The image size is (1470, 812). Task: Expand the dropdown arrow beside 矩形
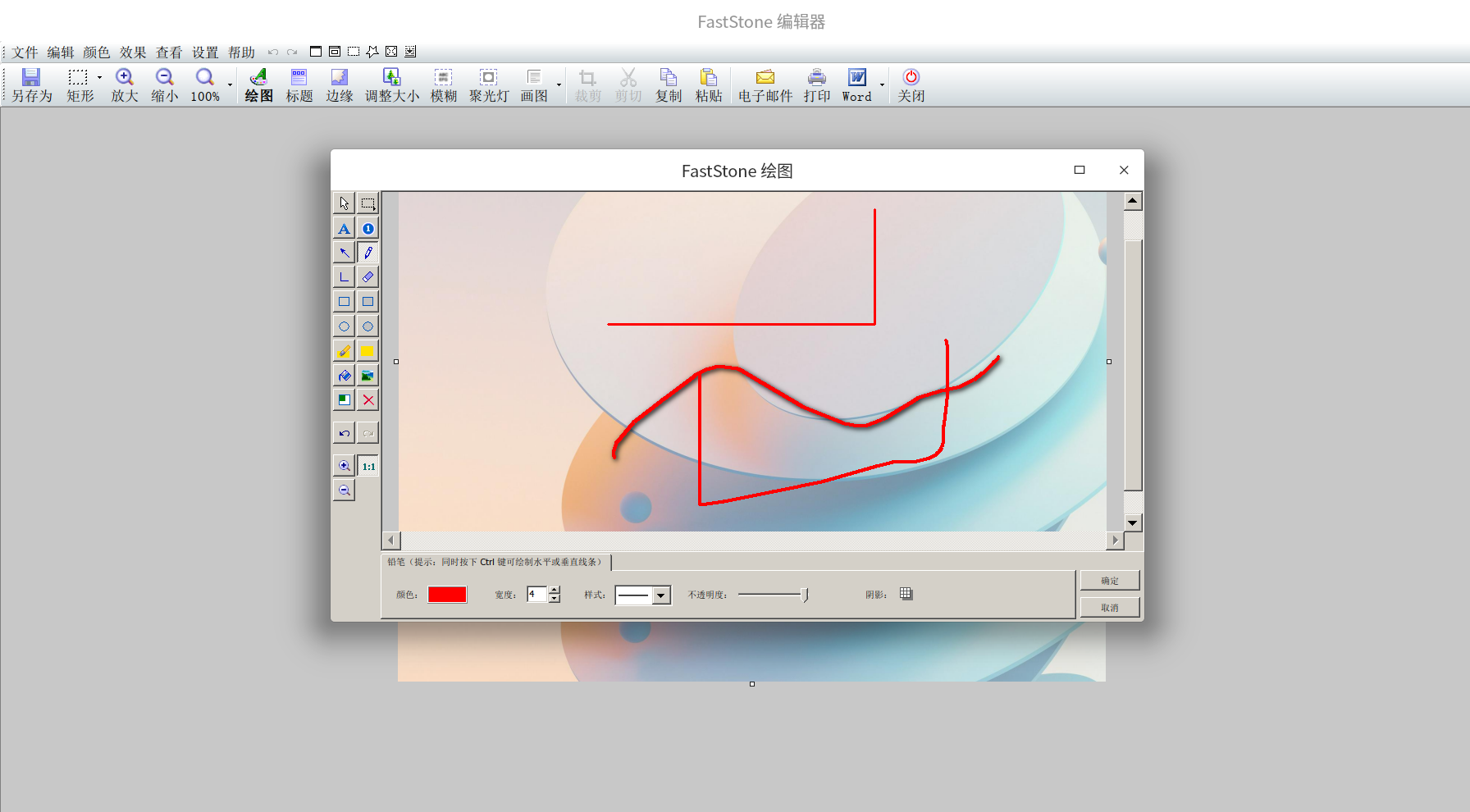point(100,78)
